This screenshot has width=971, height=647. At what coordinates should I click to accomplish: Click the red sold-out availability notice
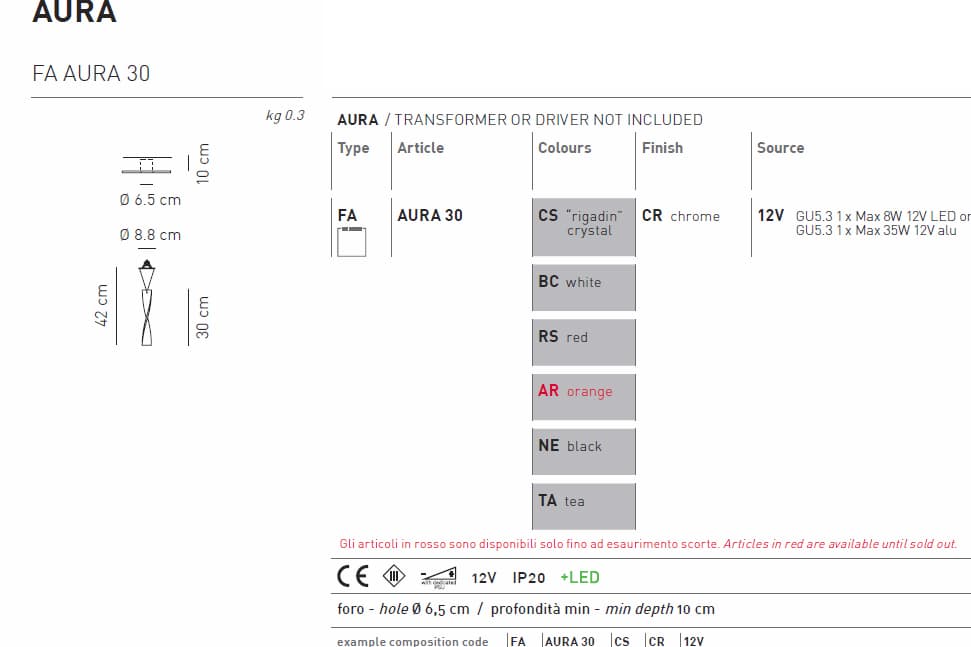click(648, 544)
